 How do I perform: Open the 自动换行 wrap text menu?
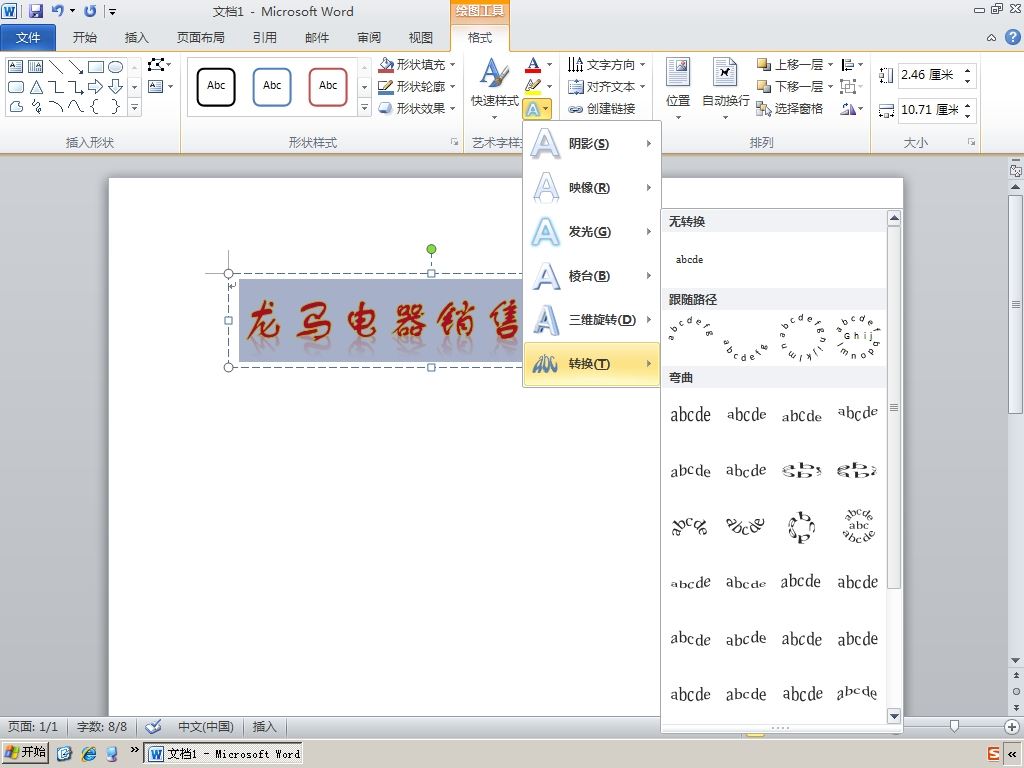coord(725,88)
